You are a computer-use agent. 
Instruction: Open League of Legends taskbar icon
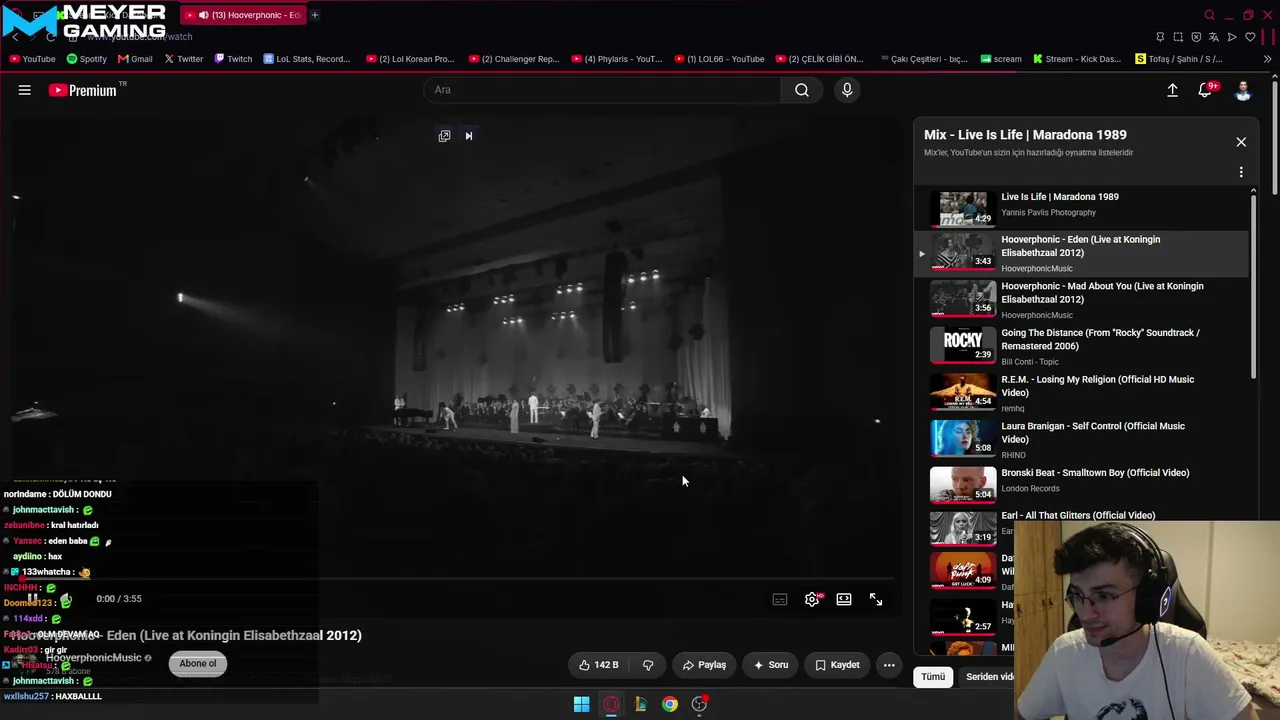640,704
